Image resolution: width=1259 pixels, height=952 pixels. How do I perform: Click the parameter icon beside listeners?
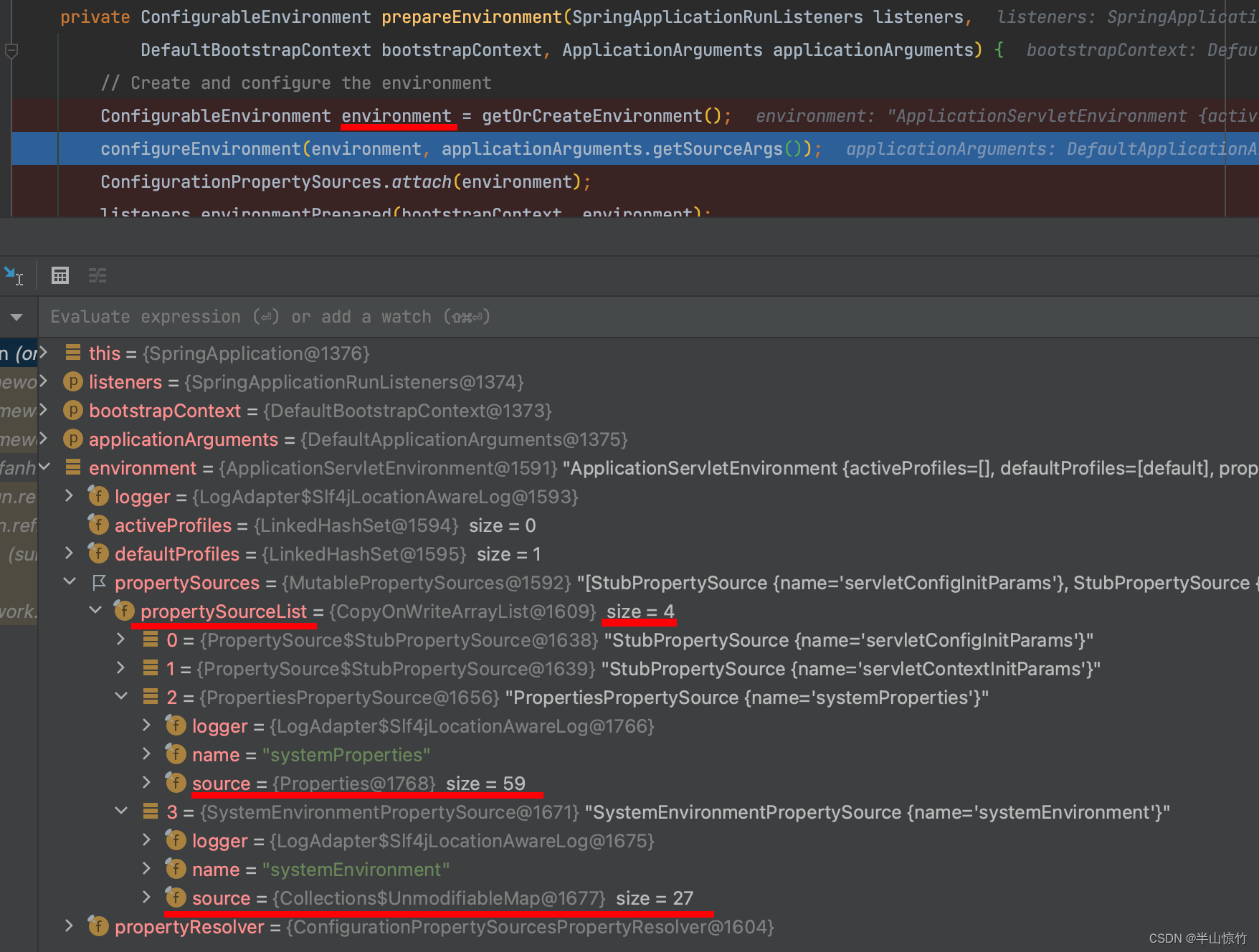click(72, 381)
